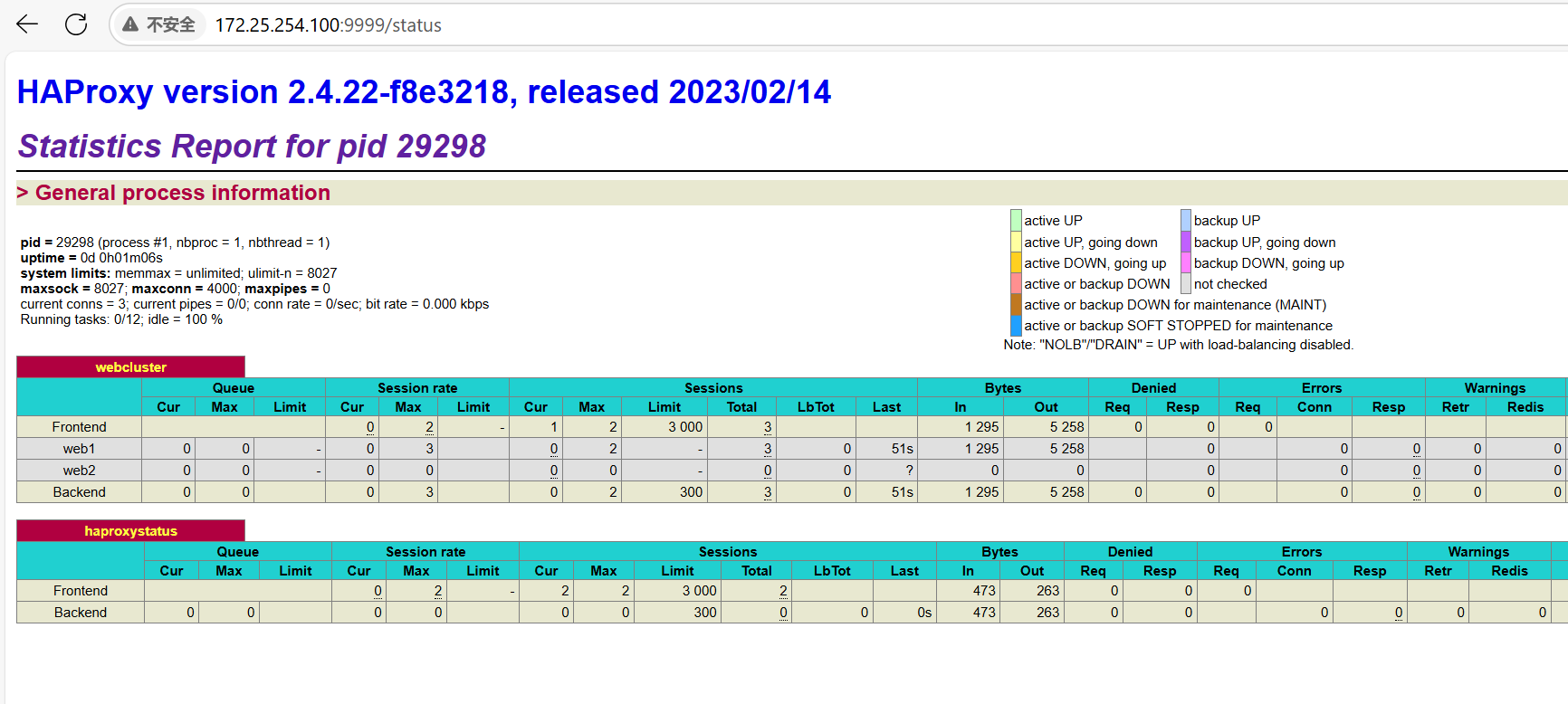The width and height of the screenshot is (1568, 704).
Task: Click web1 Last session value 51s
Action: pos(902,448)
